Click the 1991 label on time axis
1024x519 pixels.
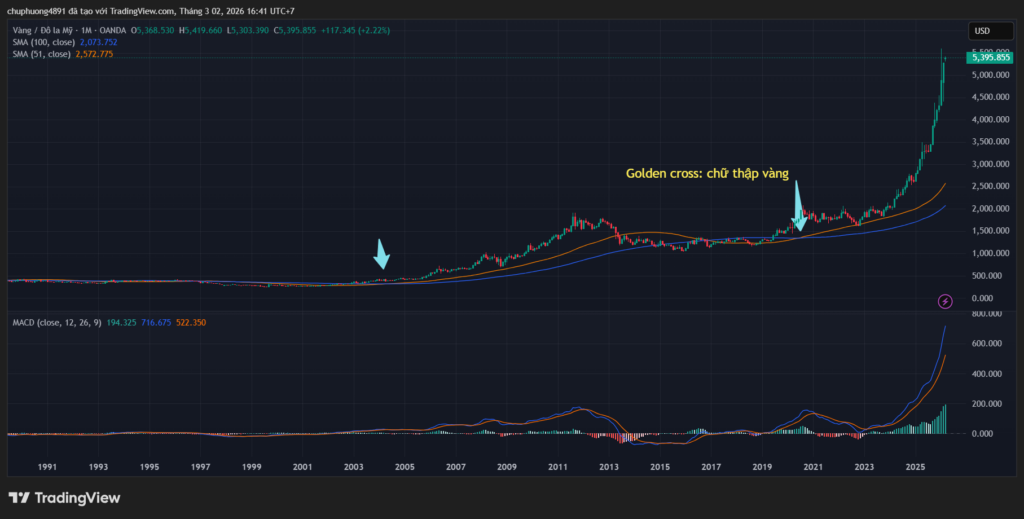point(47,467)
